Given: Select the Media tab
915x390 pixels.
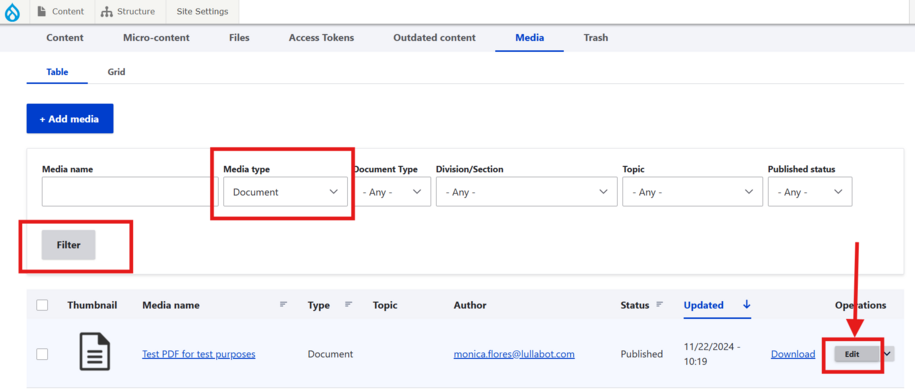Looking at the screenshot, I should click(529, 38).
